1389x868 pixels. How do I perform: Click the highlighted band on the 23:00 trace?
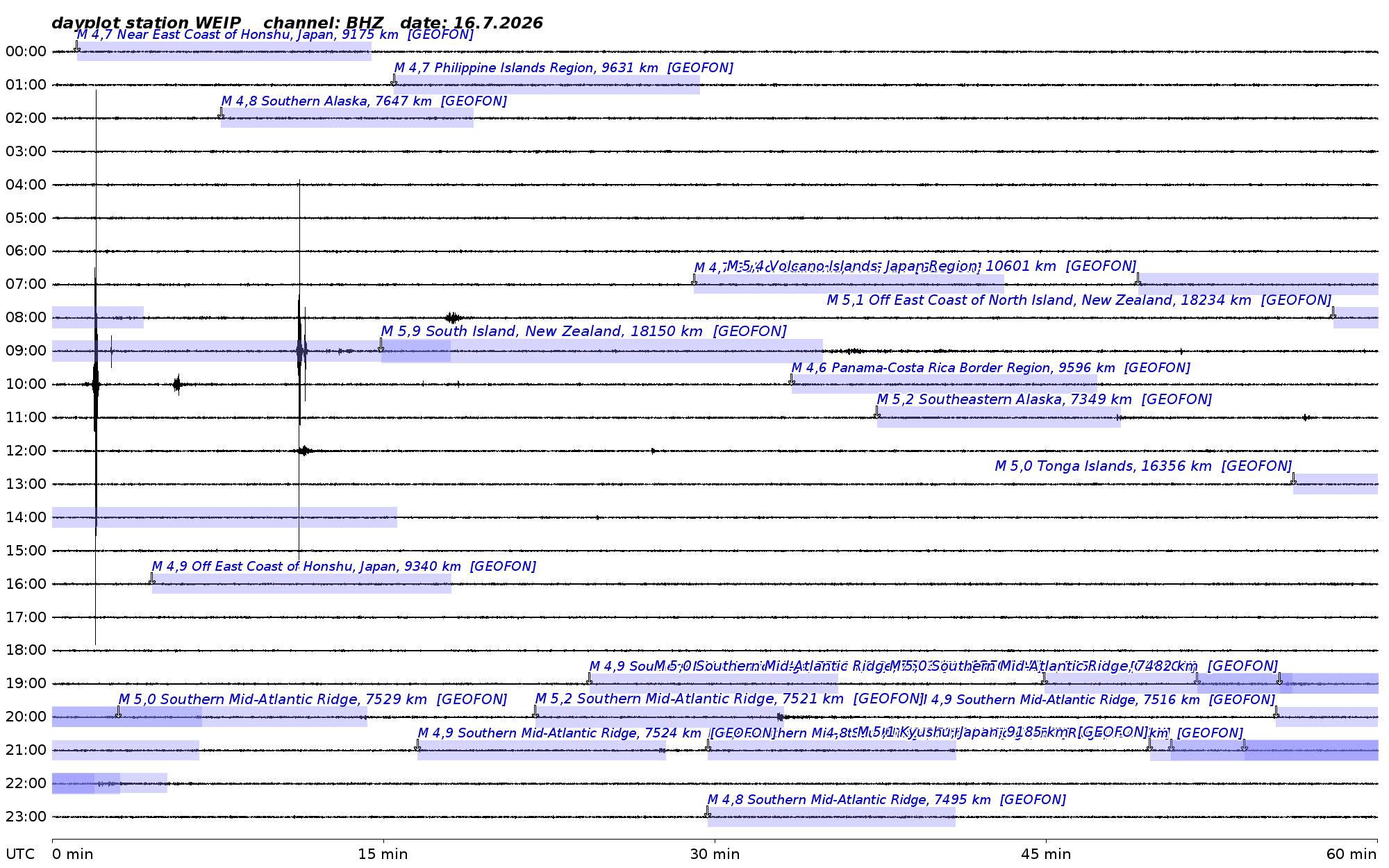(831, 817)
